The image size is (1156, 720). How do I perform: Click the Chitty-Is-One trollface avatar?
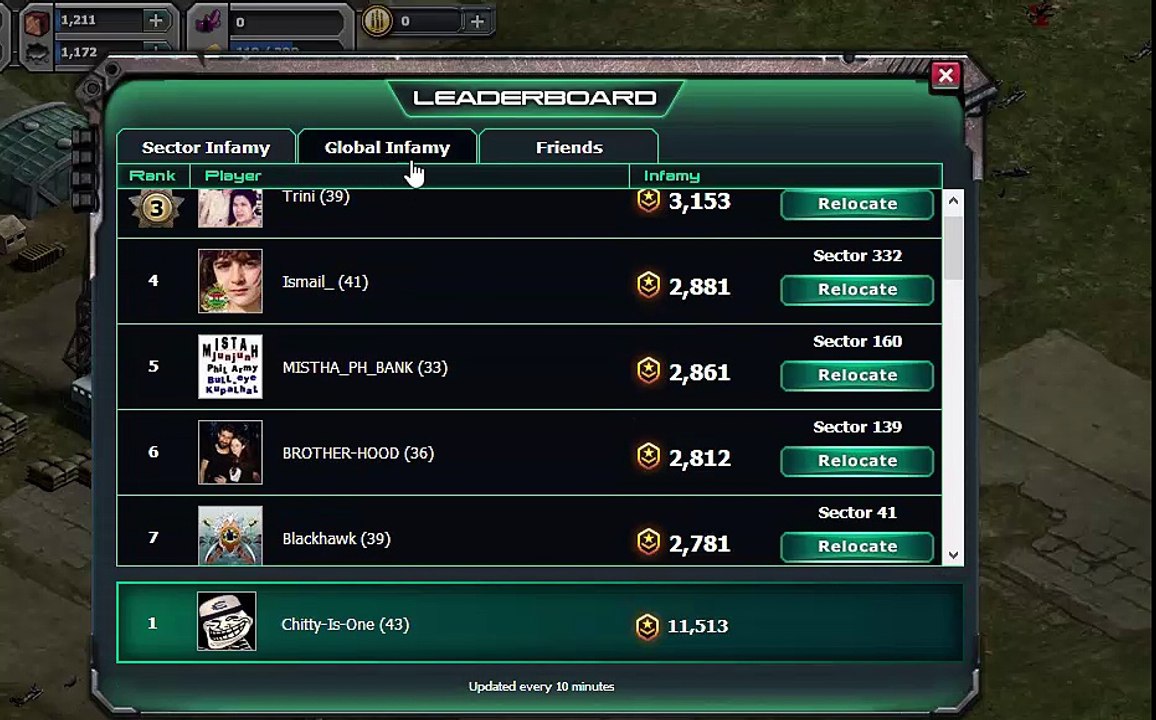point(227,621)
